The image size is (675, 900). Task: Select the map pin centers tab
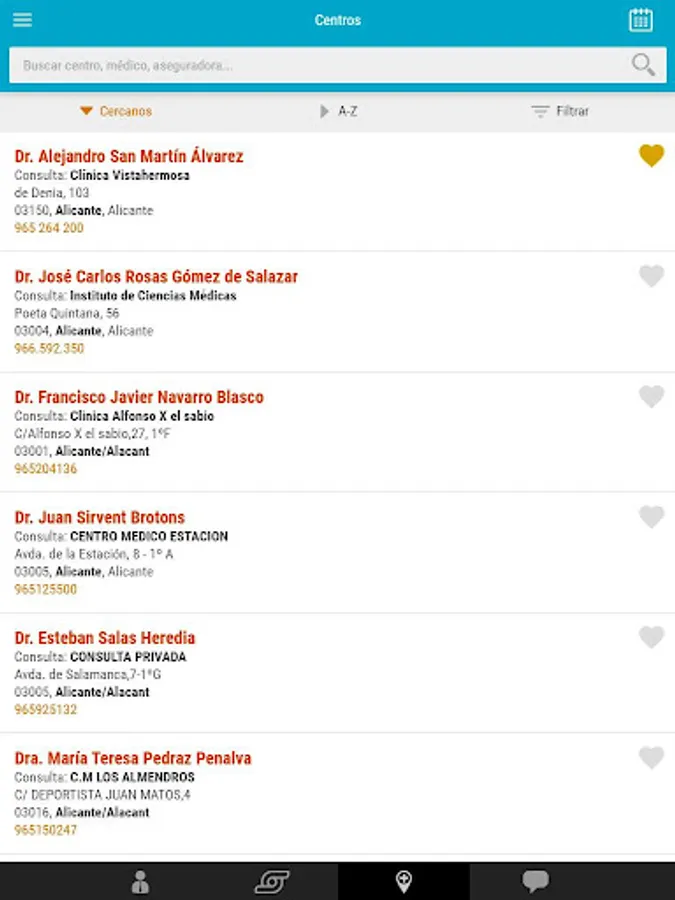pos(403,882)
